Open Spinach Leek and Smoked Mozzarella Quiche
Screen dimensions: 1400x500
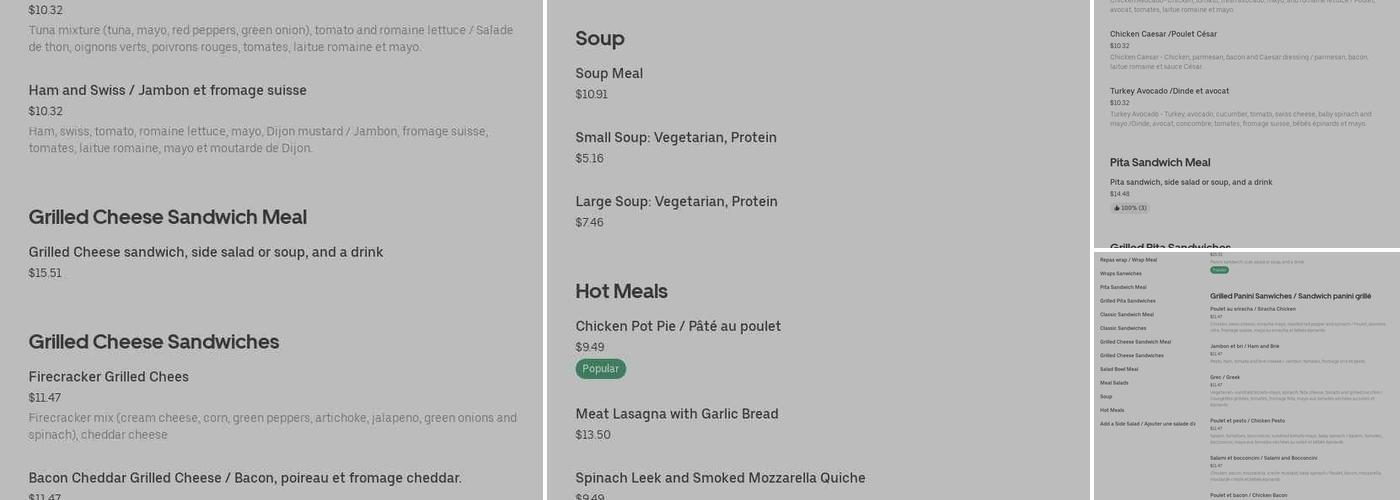[720, 478]
